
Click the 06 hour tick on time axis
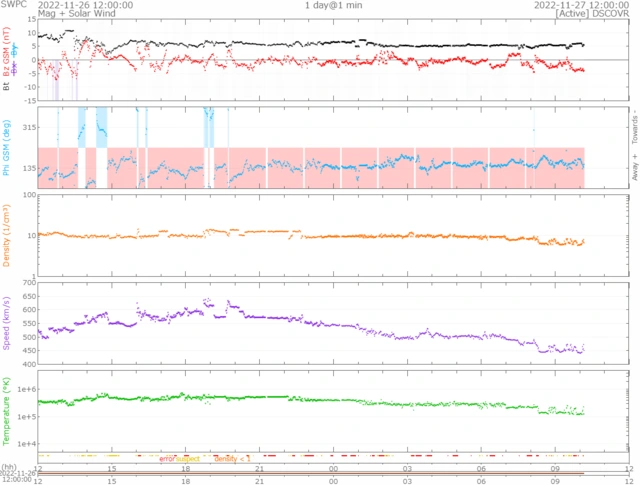[481, 468]
